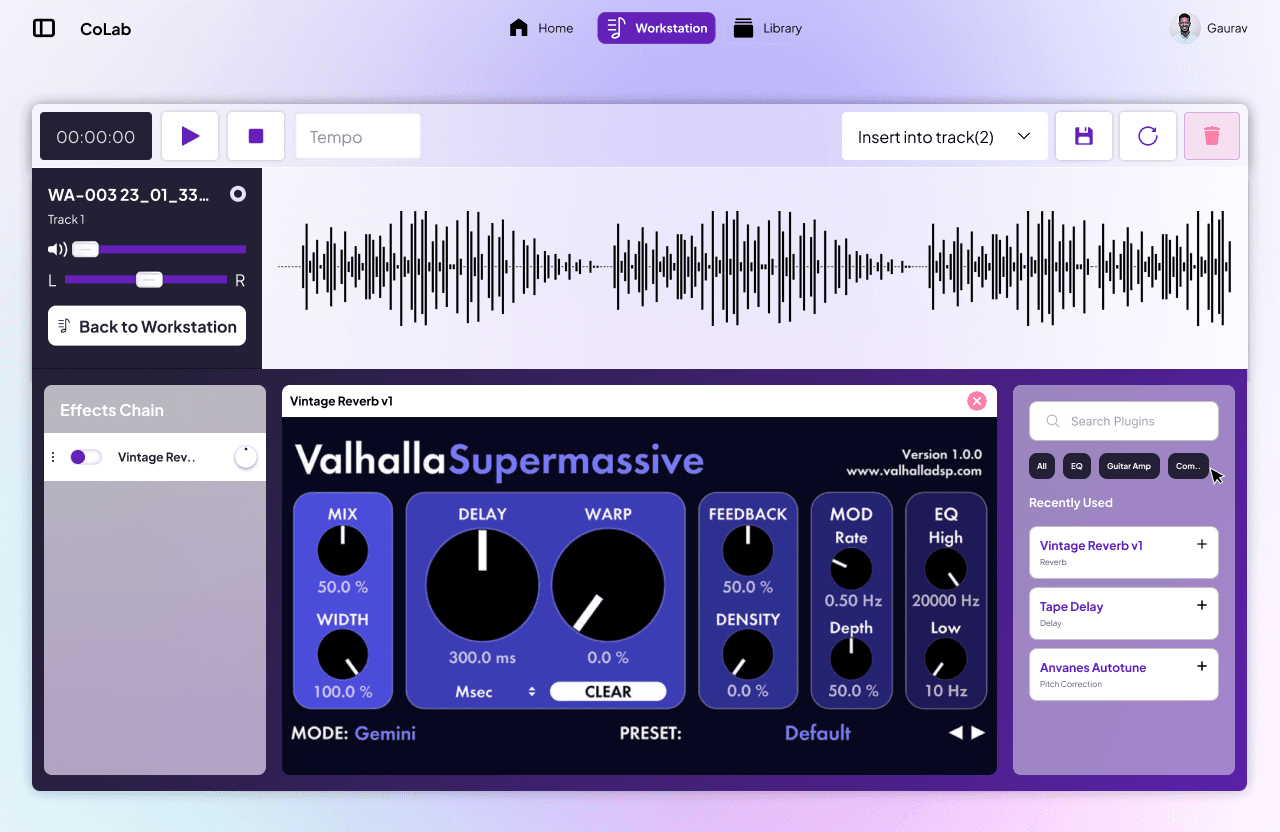Click the 50.0 % MIX value
This screenshot has height=832, width=1280.
coord(343,587)
